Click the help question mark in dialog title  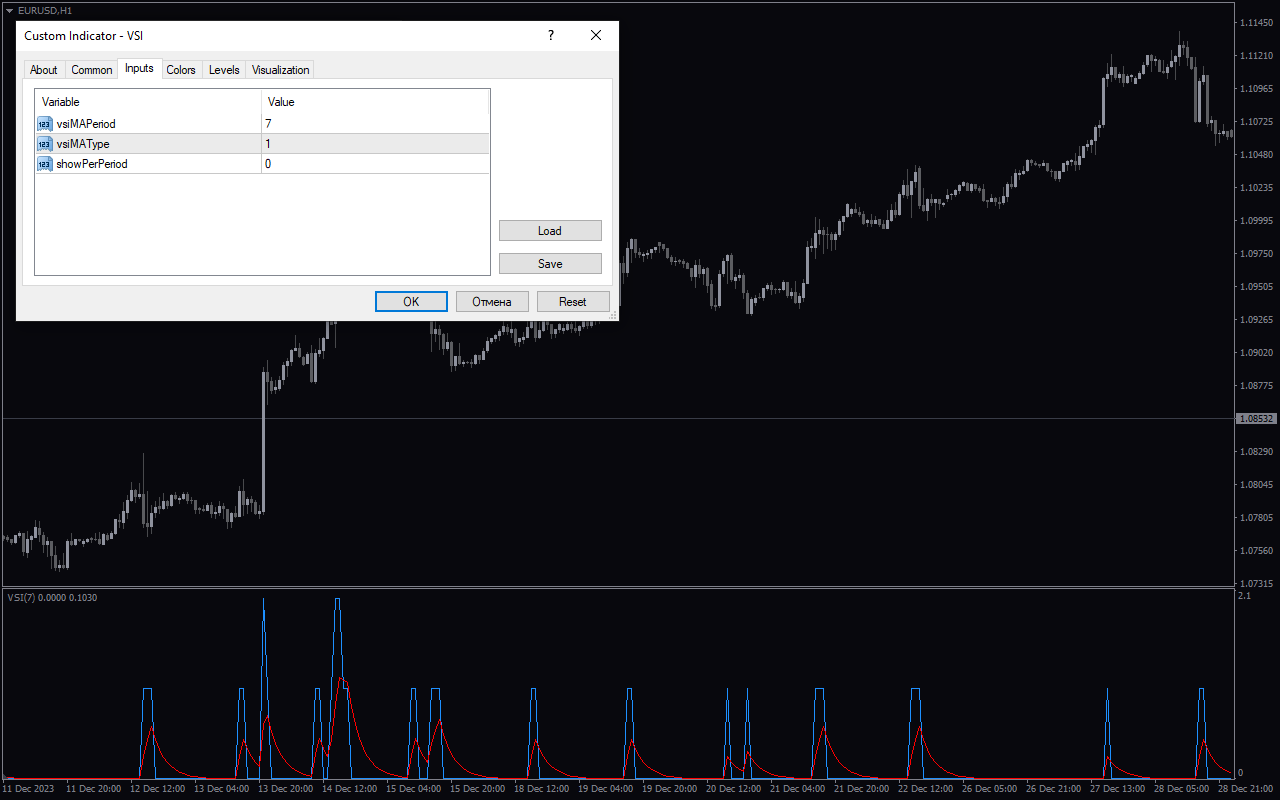(x=550, y=35)
